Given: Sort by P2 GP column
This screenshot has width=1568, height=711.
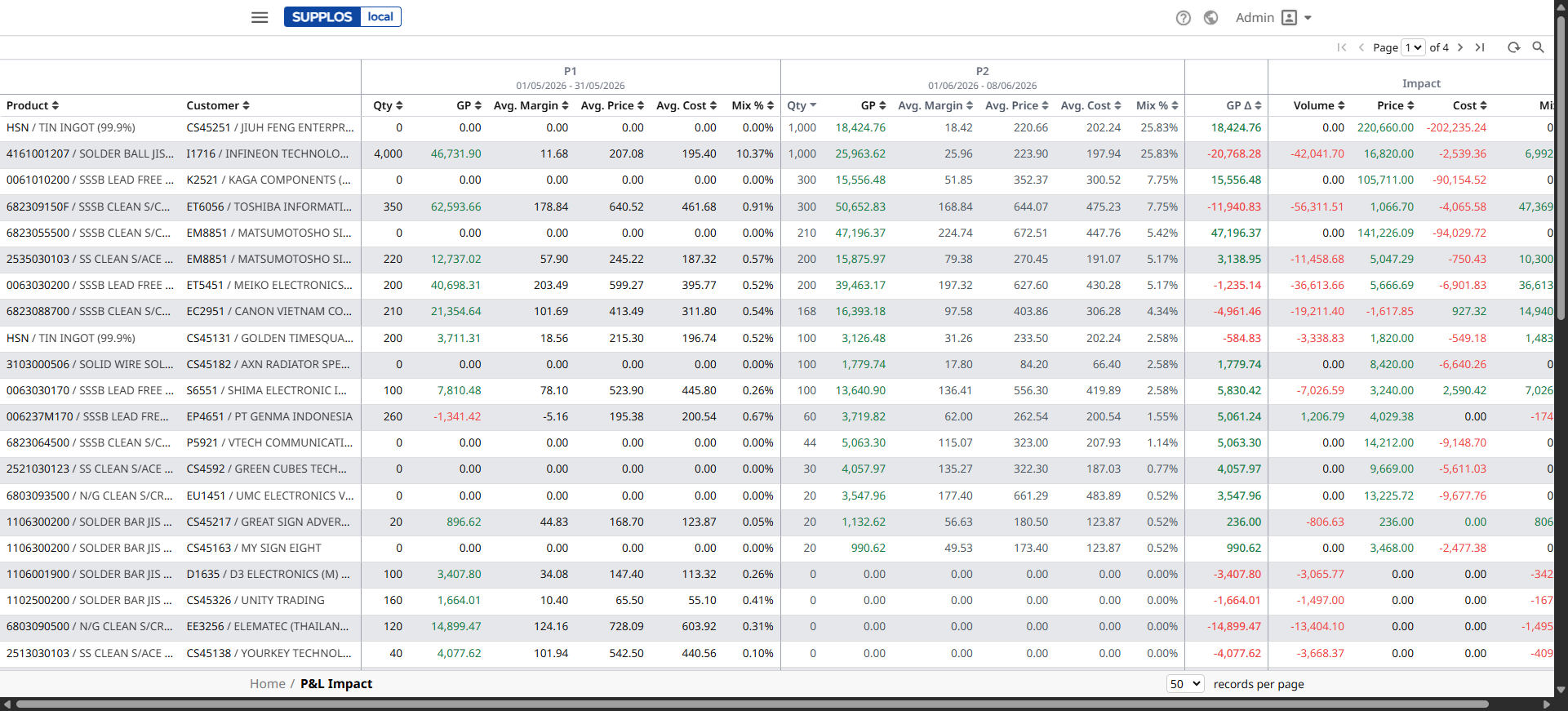Looking at the screenshot, I should 873,105.
